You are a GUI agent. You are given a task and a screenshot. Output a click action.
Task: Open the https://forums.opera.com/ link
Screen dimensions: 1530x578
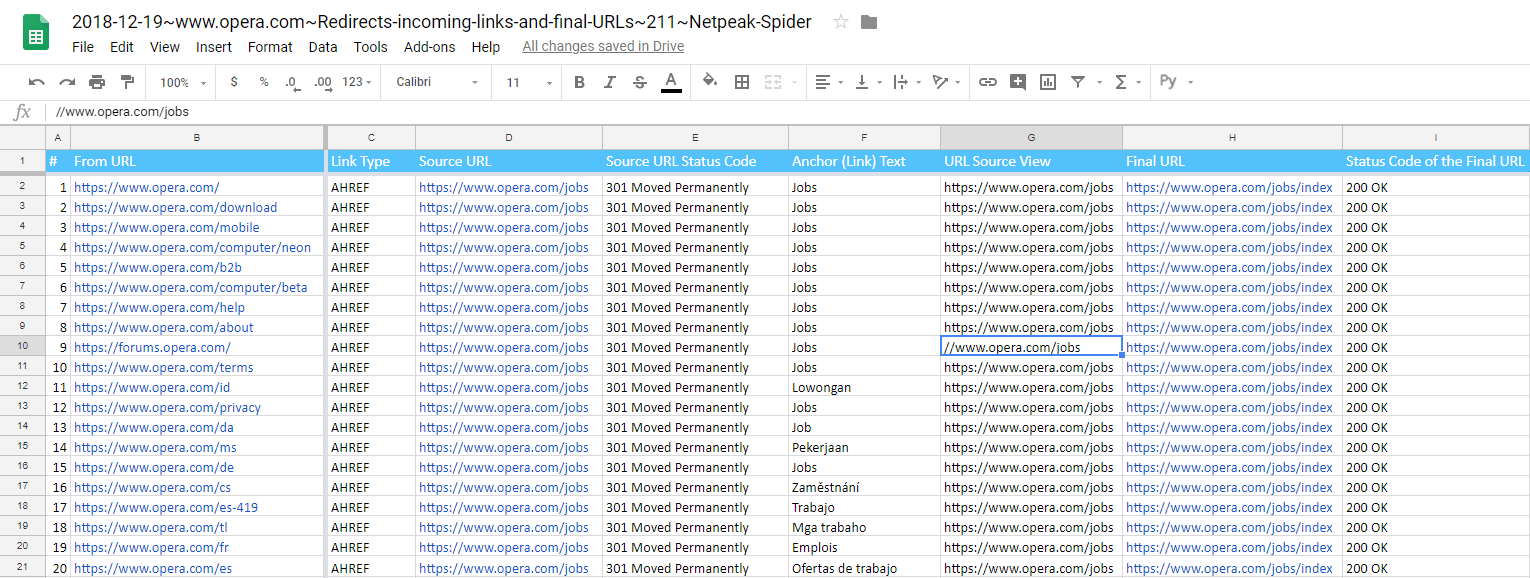coord(152,347)
